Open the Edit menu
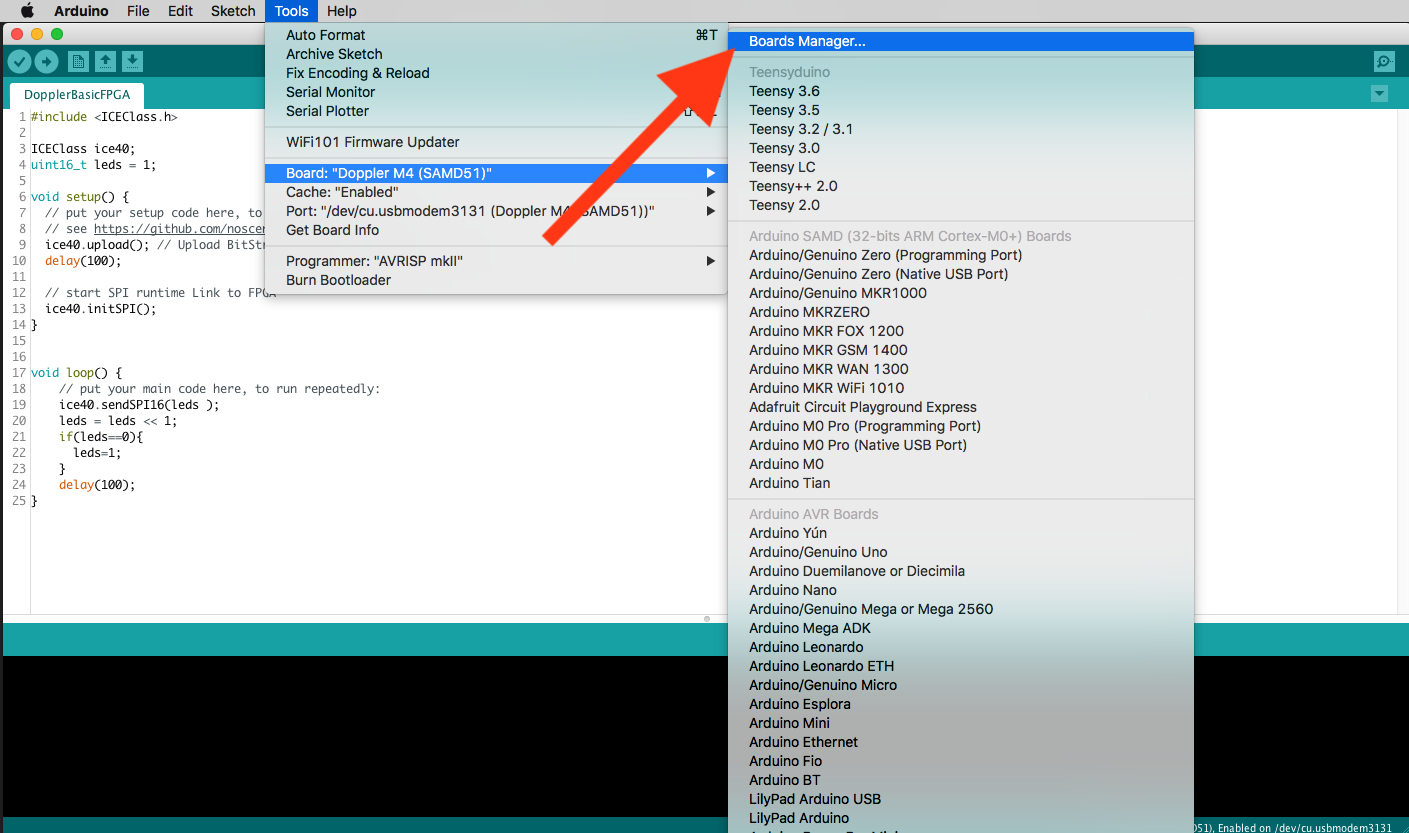 [x=180, y=11]
